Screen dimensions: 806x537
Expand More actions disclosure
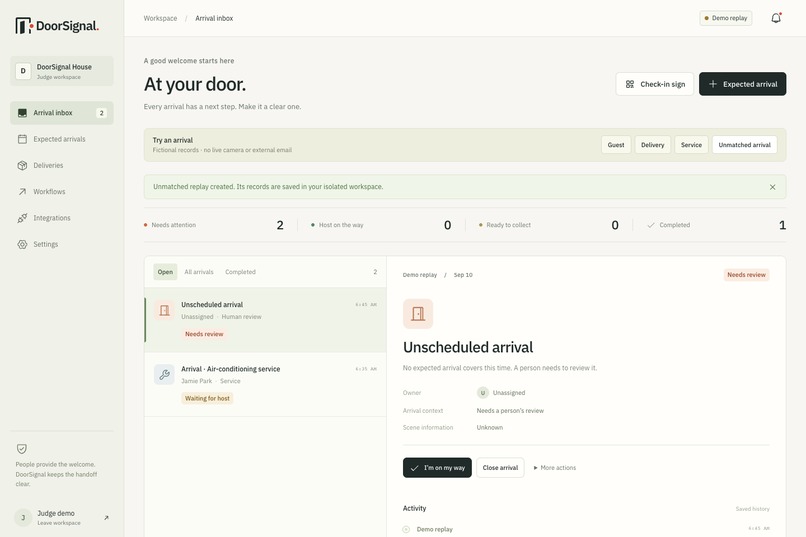[555, 468]
